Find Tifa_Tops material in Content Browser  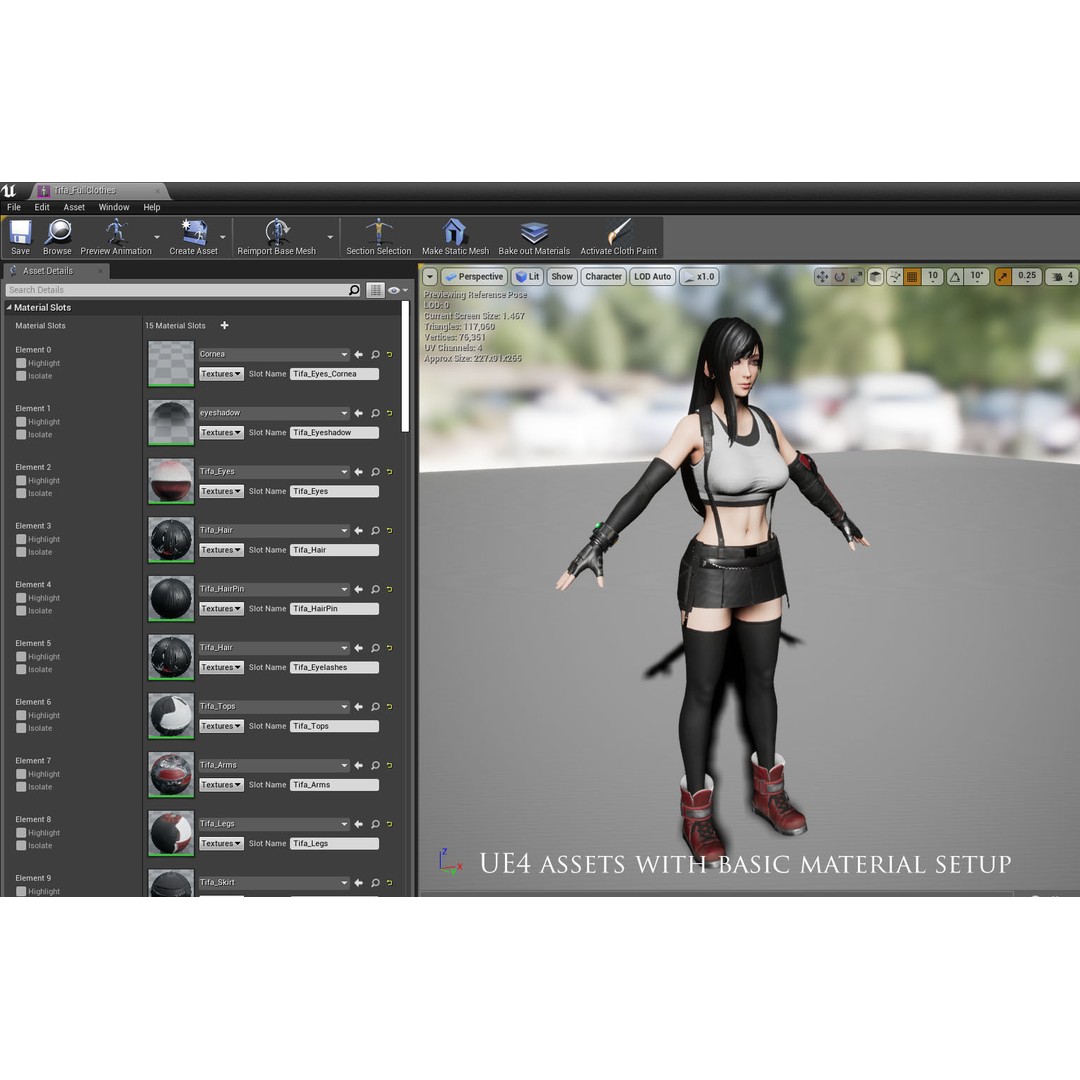(375, 707)
